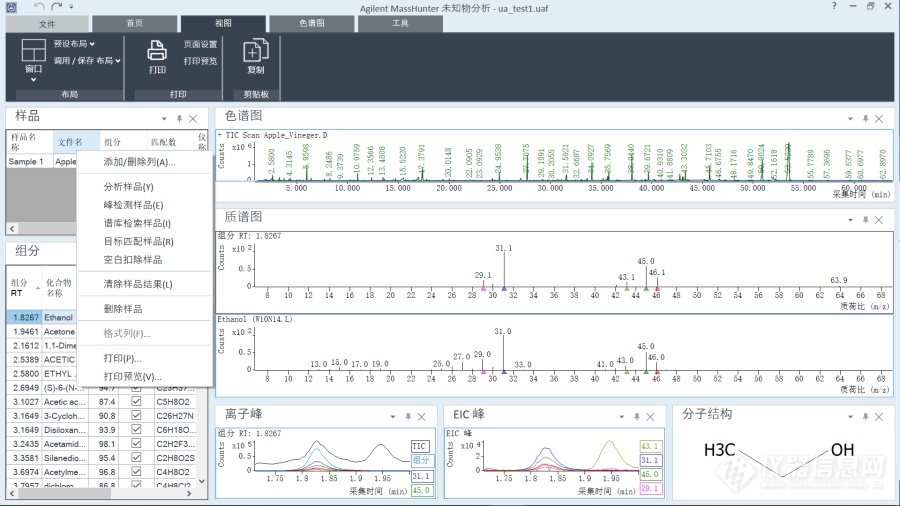Viewport: 900px width, 506px height.
Task: Click the undo arrow in title bar
Action: 39,7
